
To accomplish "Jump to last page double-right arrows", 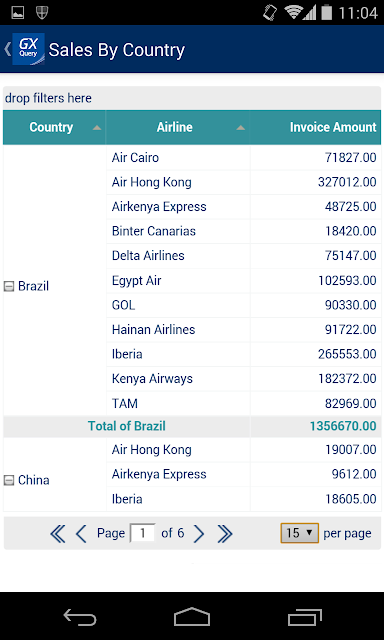I will (225, 534).
